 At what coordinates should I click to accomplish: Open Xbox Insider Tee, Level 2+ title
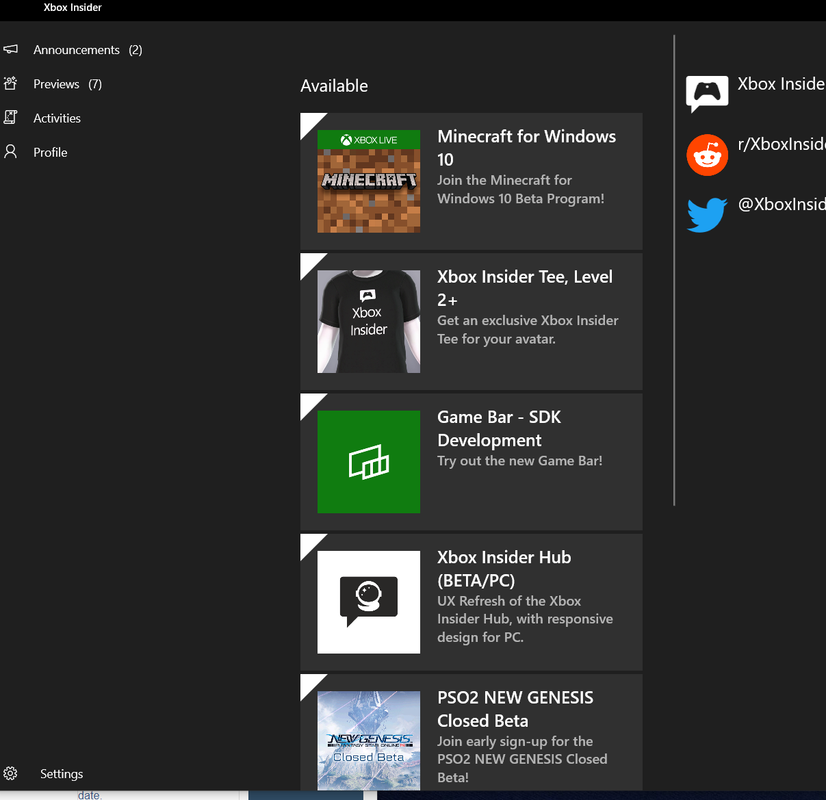pyautogui.click(x=525, y=288)
